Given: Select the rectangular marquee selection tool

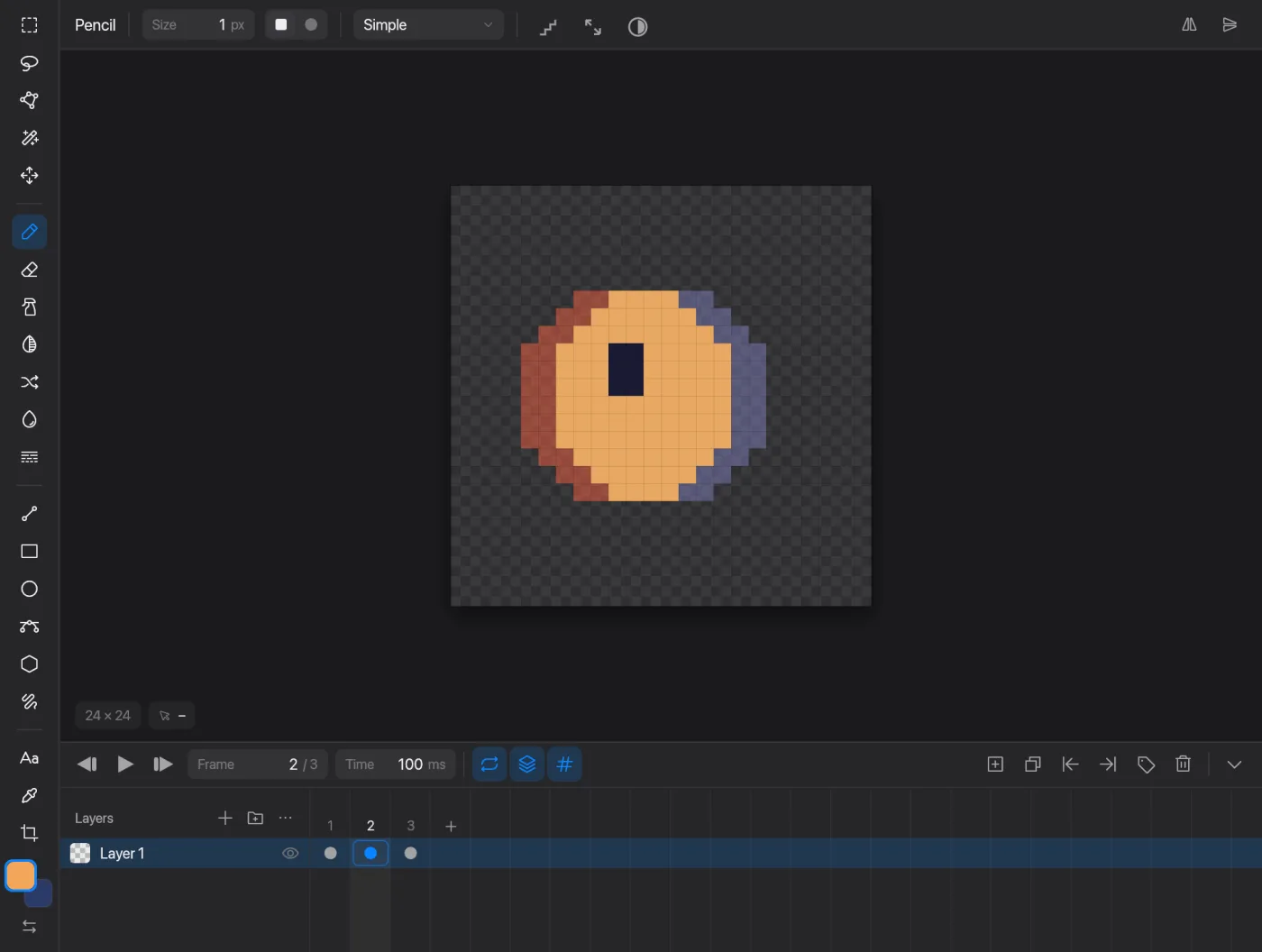Looking at the screenshot, I should click(x=30, y=25).
